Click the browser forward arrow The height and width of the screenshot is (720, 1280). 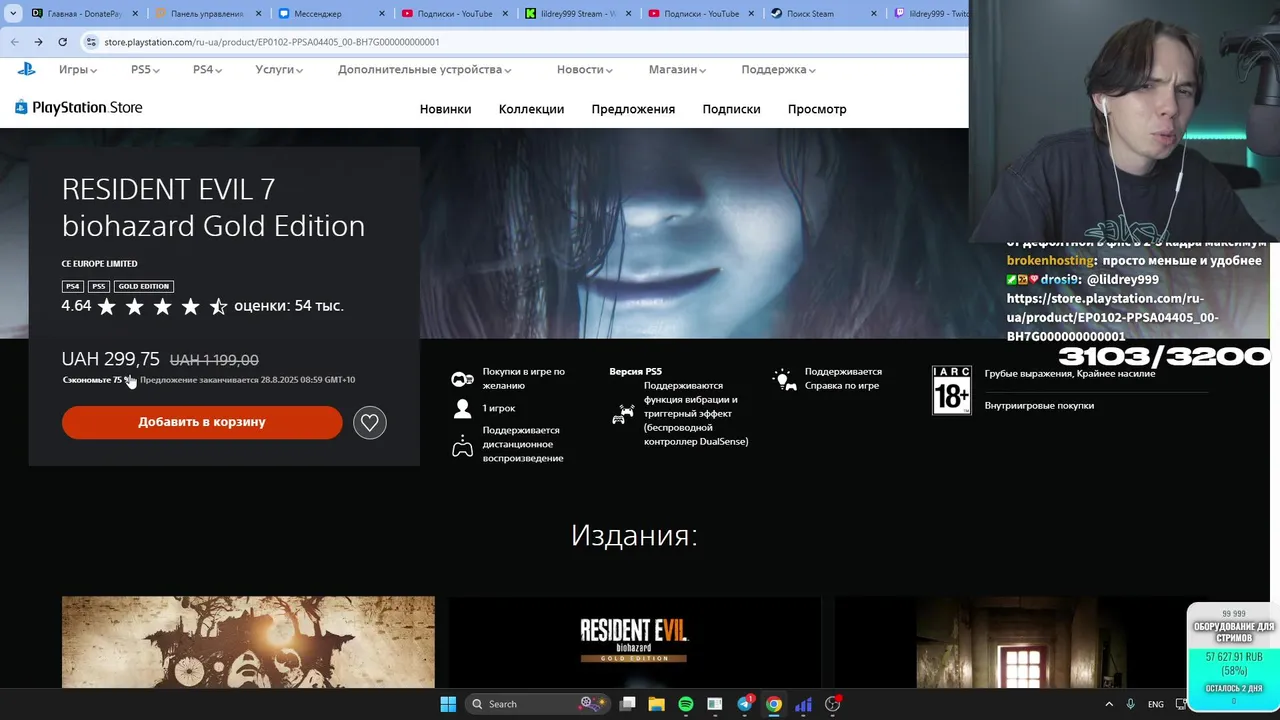point(38,42)
